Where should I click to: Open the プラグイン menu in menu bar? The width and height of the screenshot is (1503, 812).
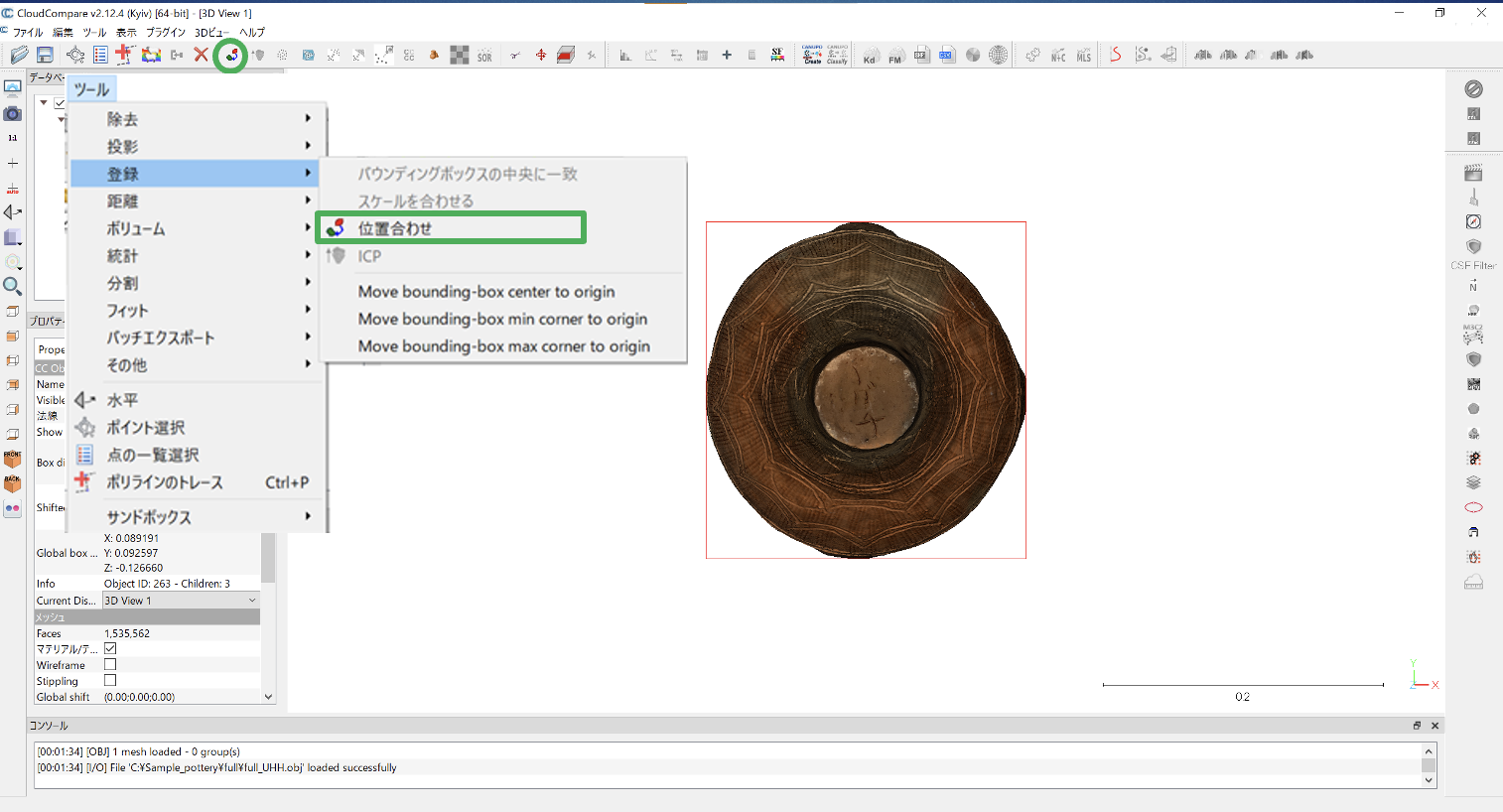pyautogui.click(x=166, y=32)
